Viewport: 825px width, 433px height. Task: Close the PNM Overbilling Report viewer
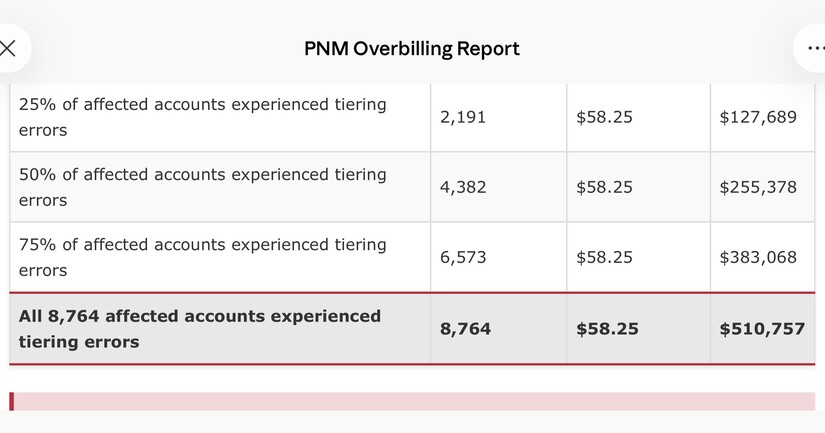point(8,48)
